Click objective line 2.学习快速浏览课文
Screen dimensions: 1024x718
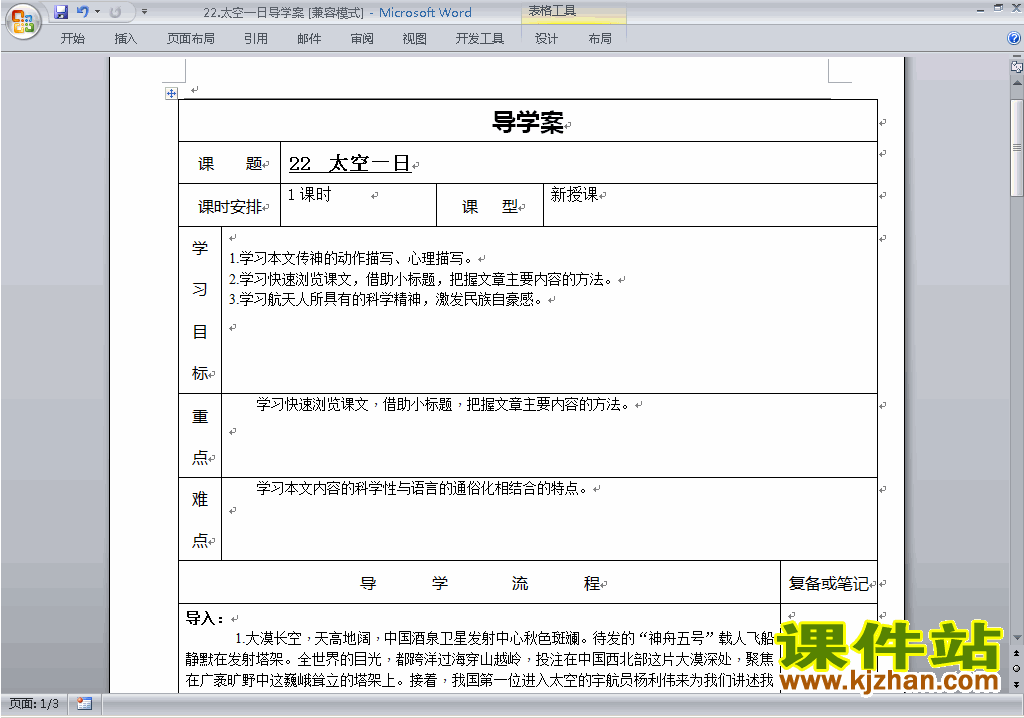tap(421, 280)
